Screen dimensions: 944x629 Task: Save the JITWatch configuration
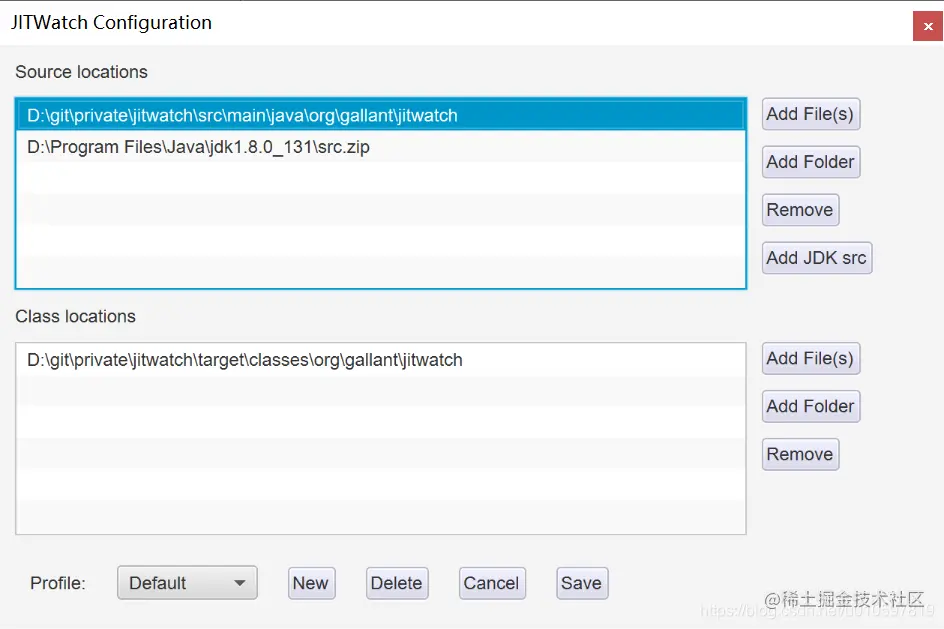(582, 583)
